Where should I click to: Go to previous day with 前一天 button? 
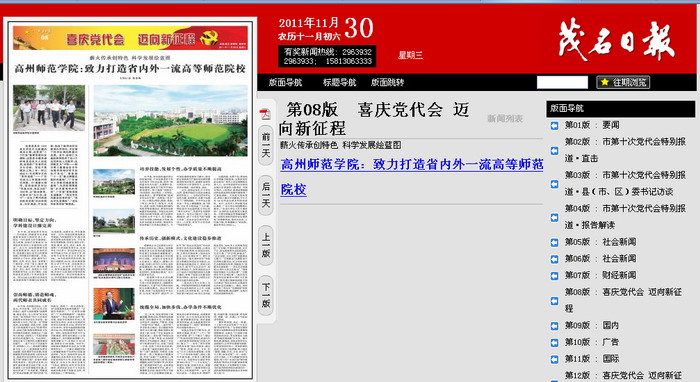[x=266, y=145]
